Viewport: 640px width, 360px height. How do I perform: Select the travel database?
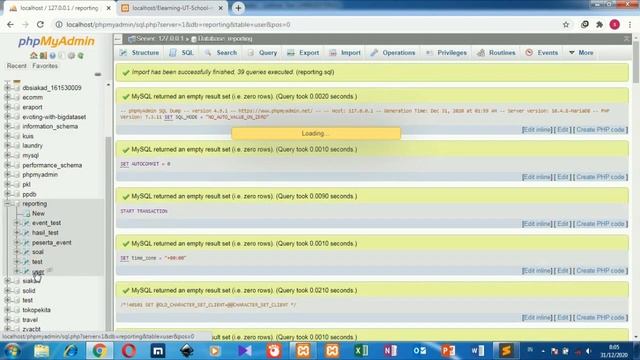30,320
